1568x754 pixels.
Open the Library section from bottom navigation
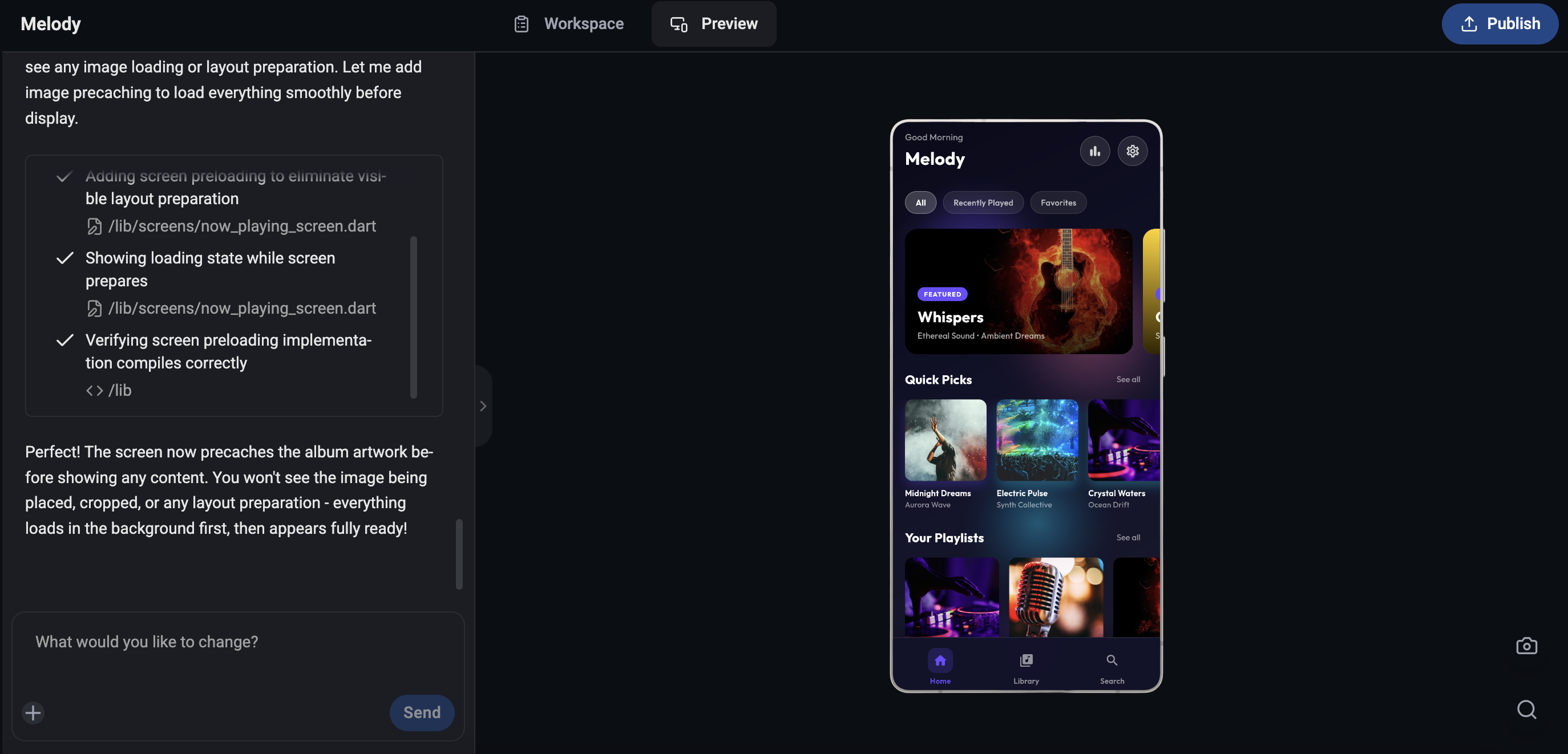click(x=1026, y=666)
